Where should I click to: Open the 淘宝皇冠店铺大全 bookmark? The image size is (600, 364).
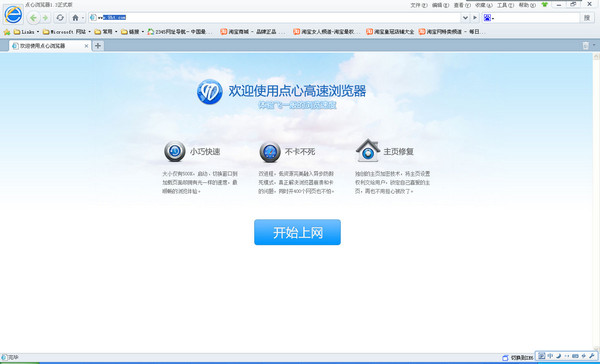pos(390,32)
